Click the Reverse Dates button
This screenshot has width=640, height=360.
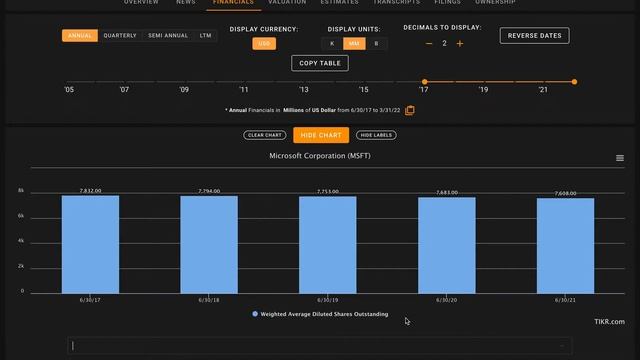(x=534, y=36)
